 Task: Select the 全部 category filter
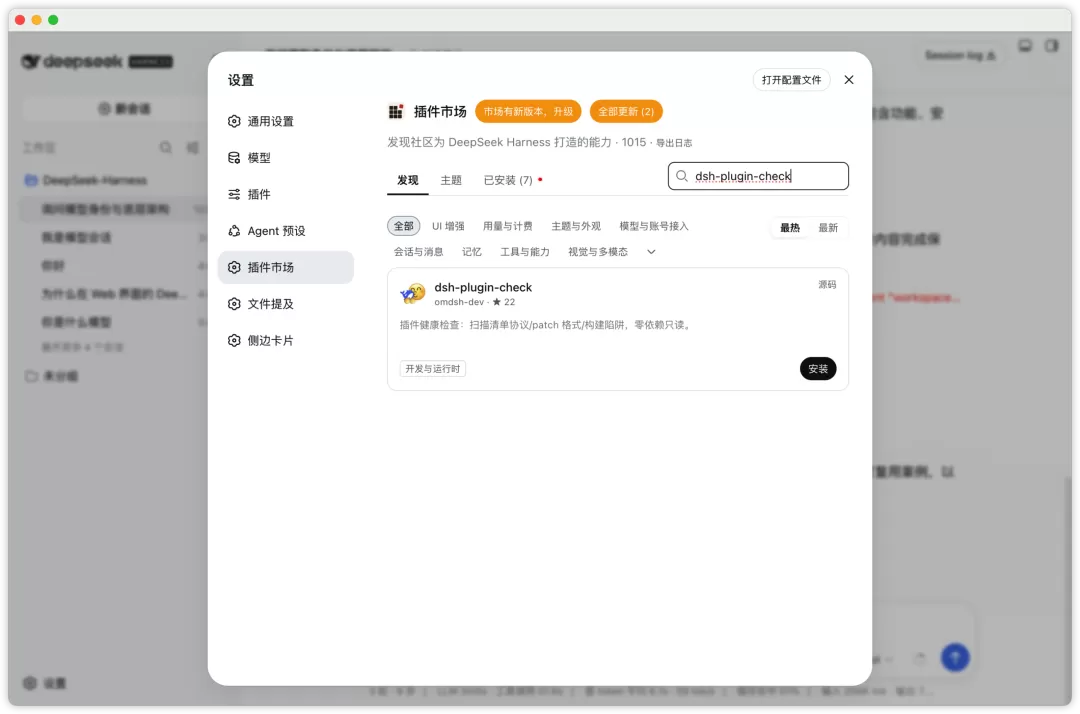[x=404, y=226]
